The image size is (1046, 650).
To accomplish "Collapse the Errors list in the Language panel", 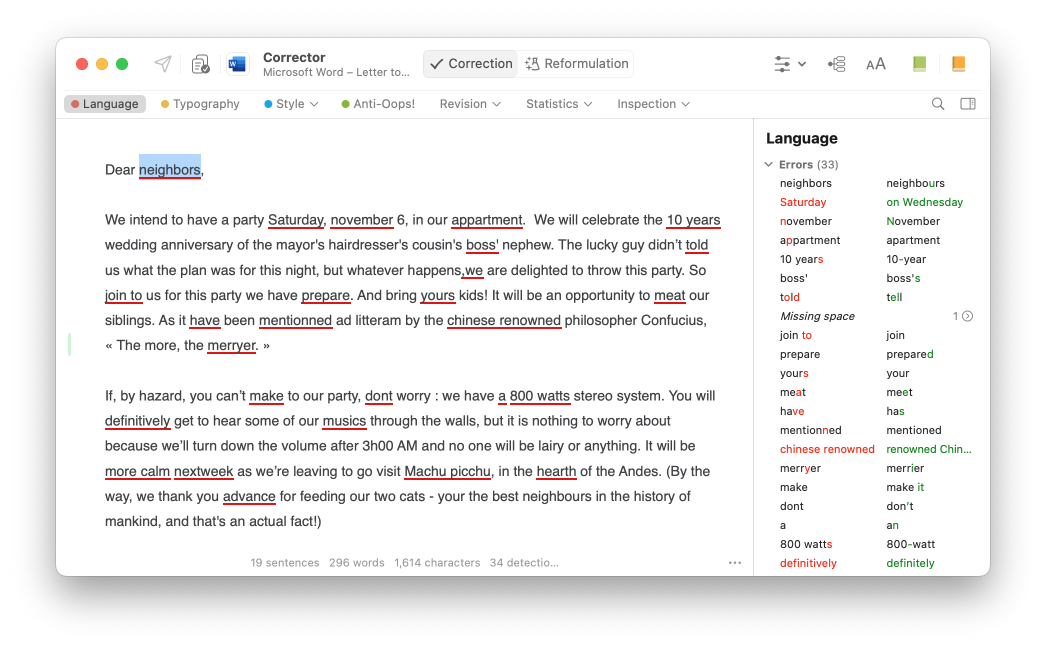I will (x=769, y=165).
